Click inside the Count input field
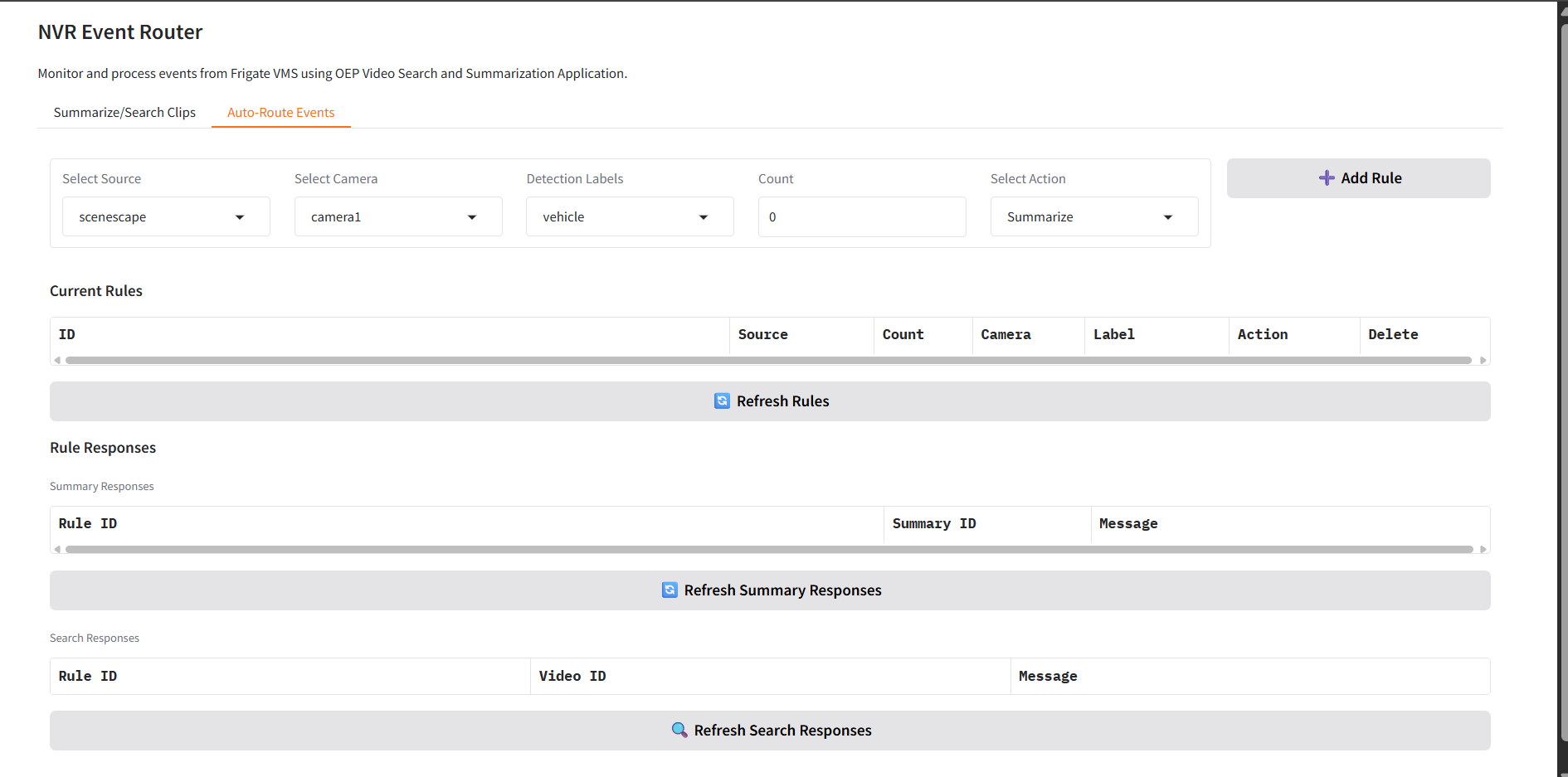 (861, 216)
